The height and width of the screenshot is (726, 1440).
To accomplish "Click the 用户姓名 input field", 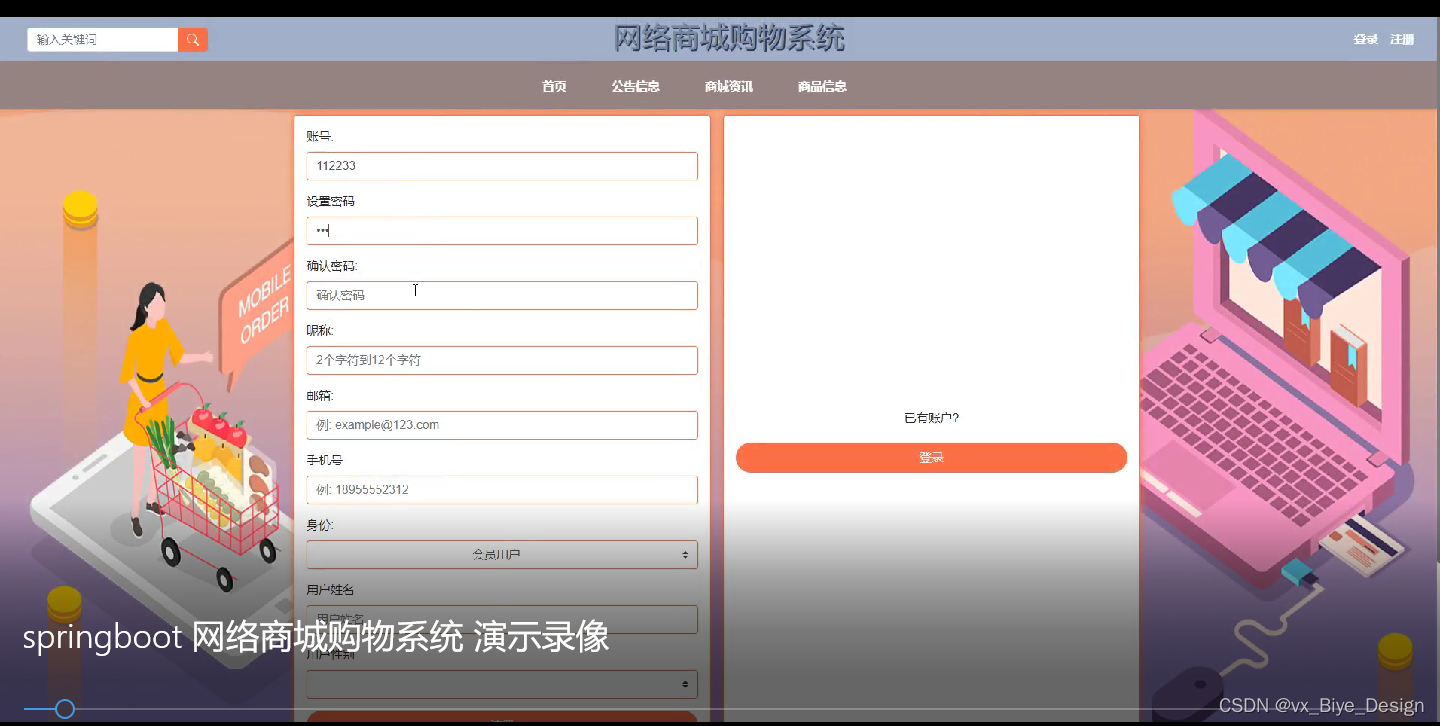I will pos(502,619).
